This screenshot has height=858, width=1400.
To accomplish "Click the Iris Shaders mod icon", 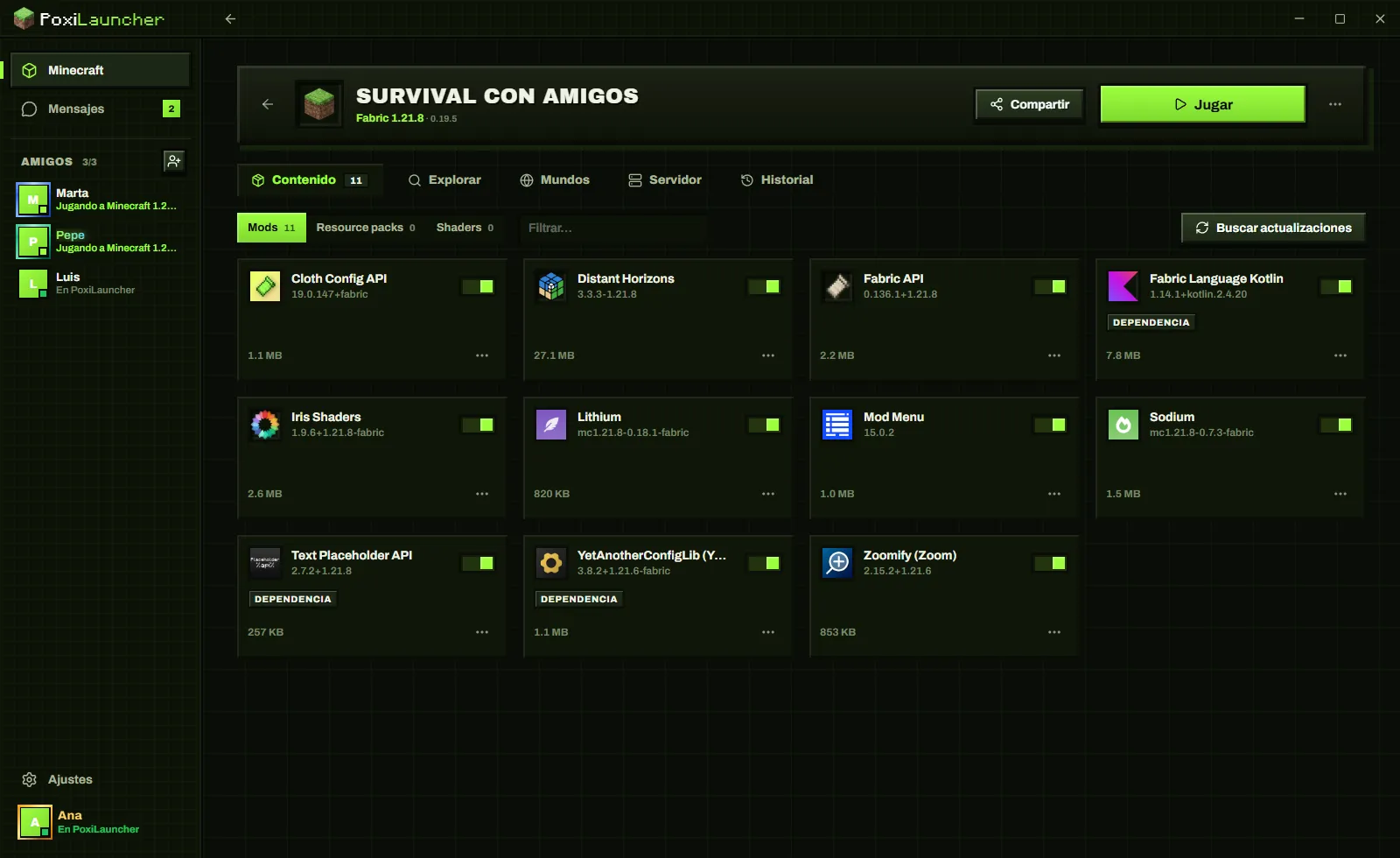I will [265, 425].
